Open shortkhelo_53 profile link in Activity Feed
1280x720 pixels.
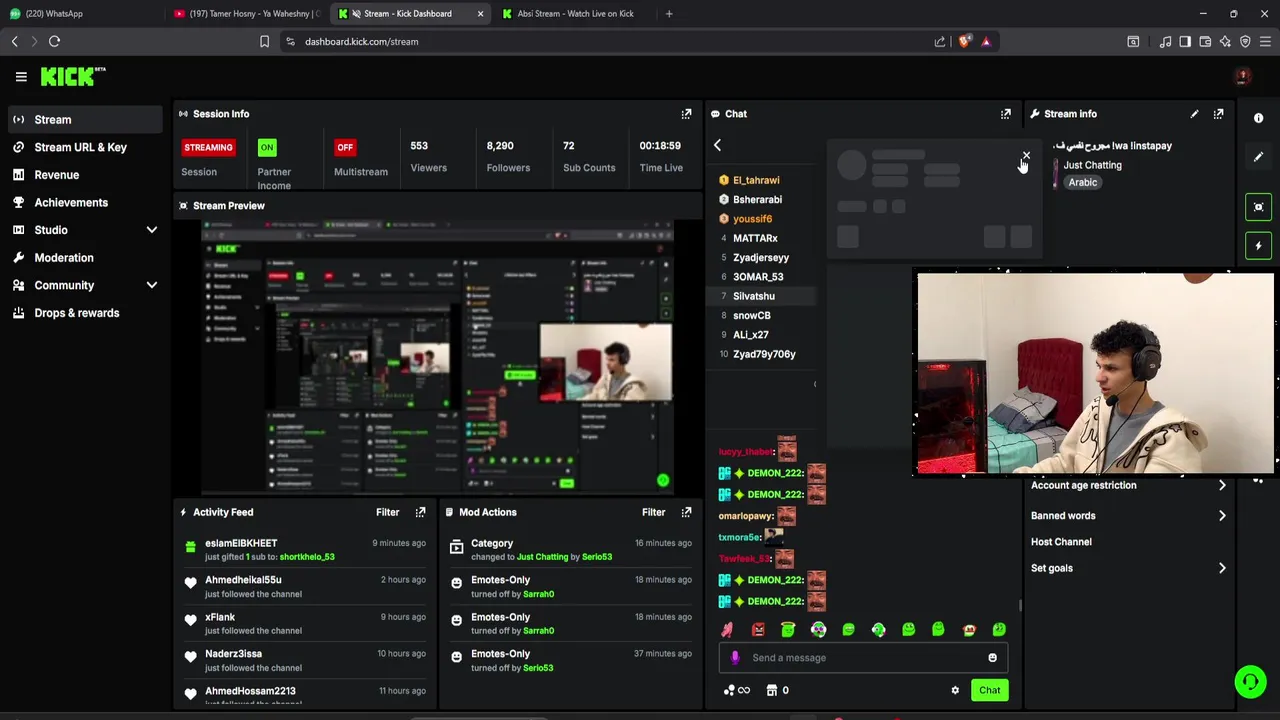point(307,557)
